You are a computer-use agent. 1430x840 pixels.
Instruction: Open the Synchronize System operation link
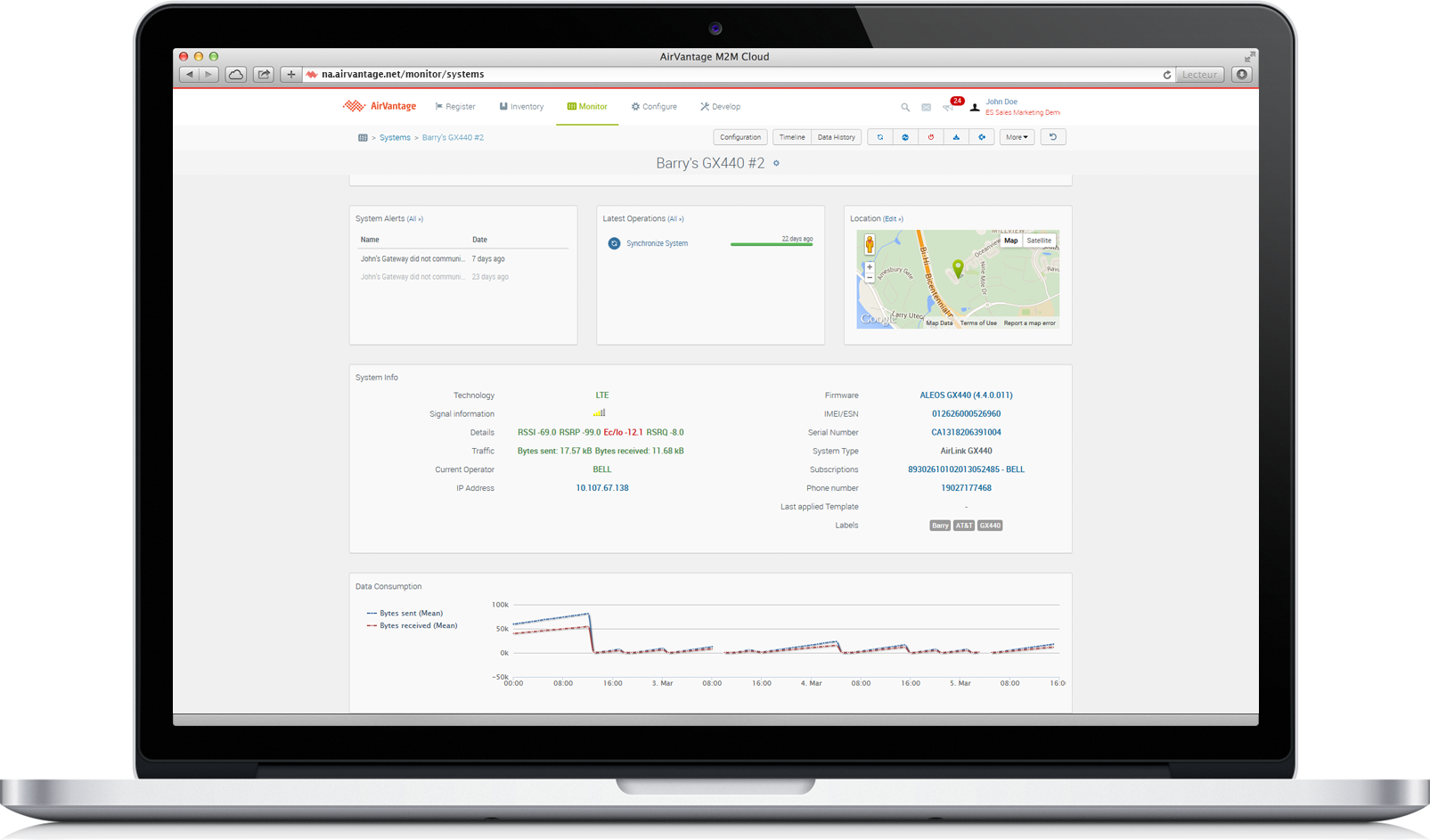(x=657, y=243)
